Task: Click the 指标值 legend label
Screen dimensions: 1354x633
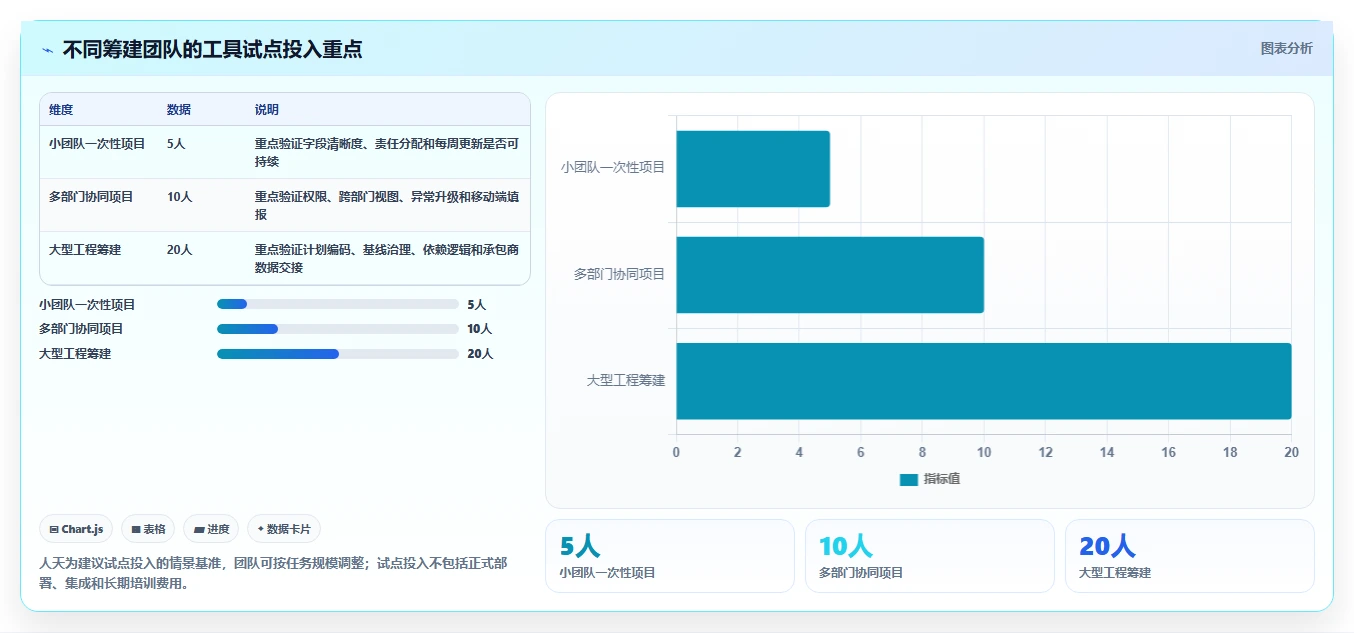Action: pyautogui.click(x=942, y=480)
